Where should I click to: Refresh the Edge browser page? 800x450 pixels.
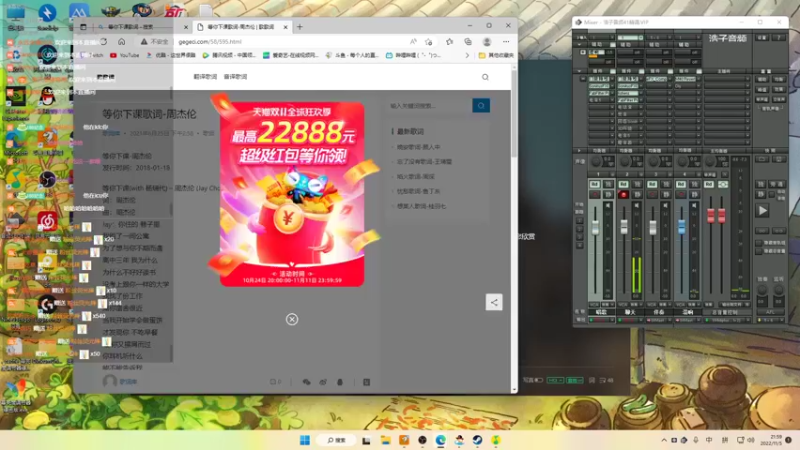tap(104, 41)
